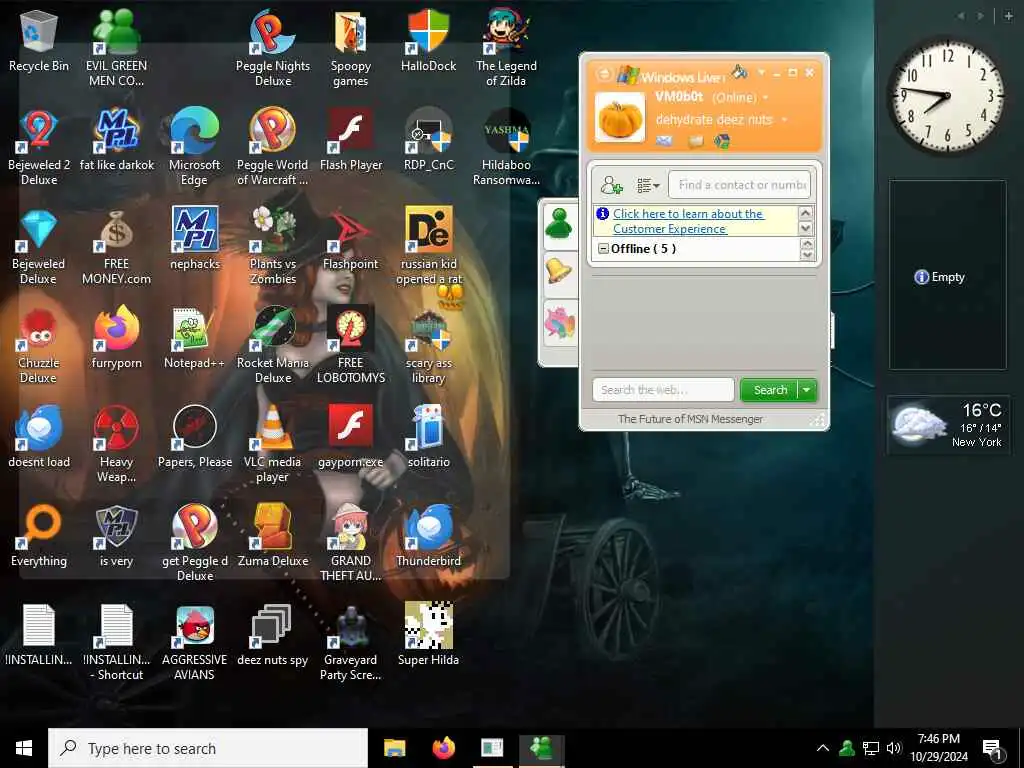Screen dimensions: 1024x768
Task: Open the volume icon in system tray
Action: [x=894, y=748]
